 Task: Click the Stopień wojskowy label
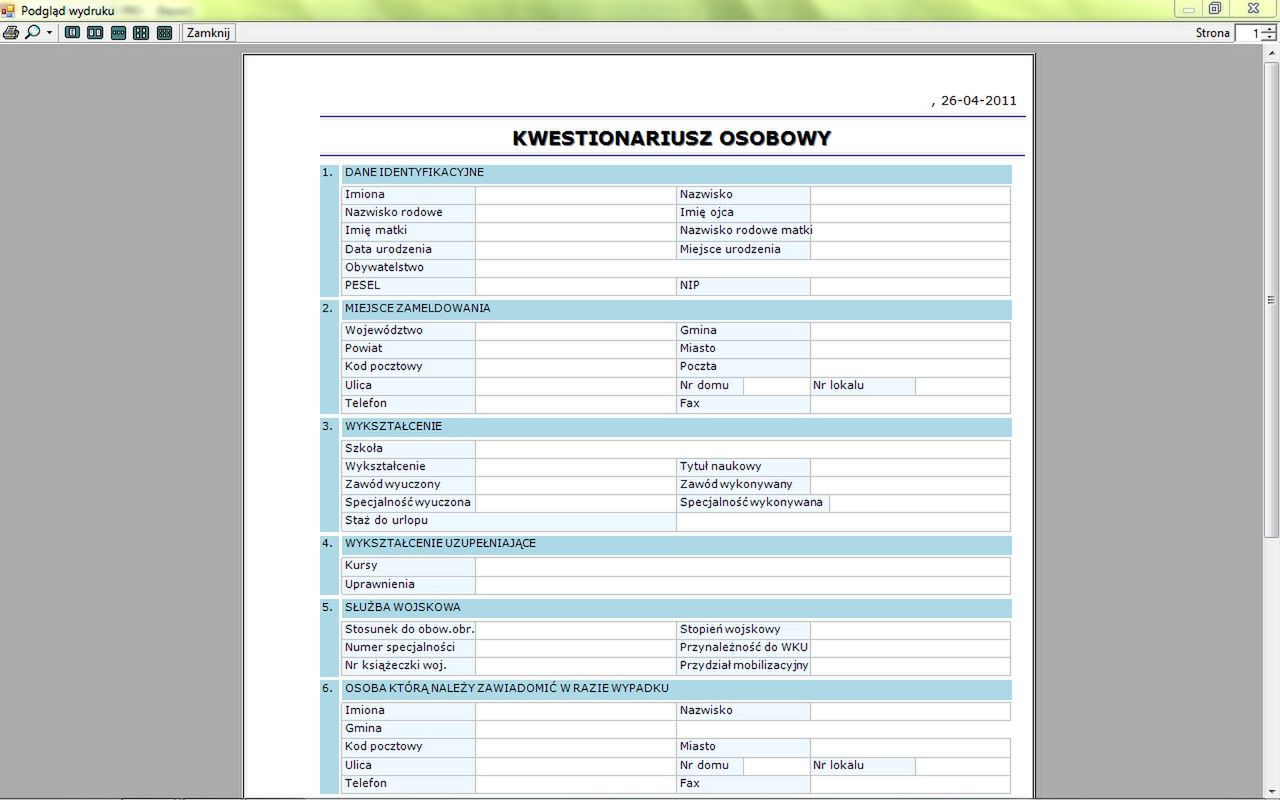click(730, 629)
